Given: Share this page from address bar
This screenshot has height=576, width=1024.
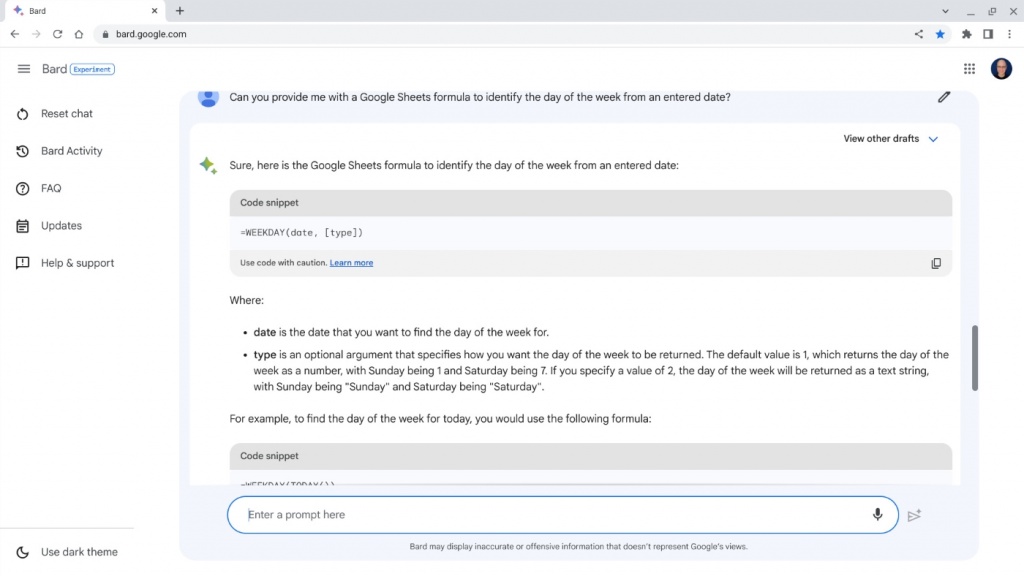Looking at the screenshot, I should (x=919, y=34).
